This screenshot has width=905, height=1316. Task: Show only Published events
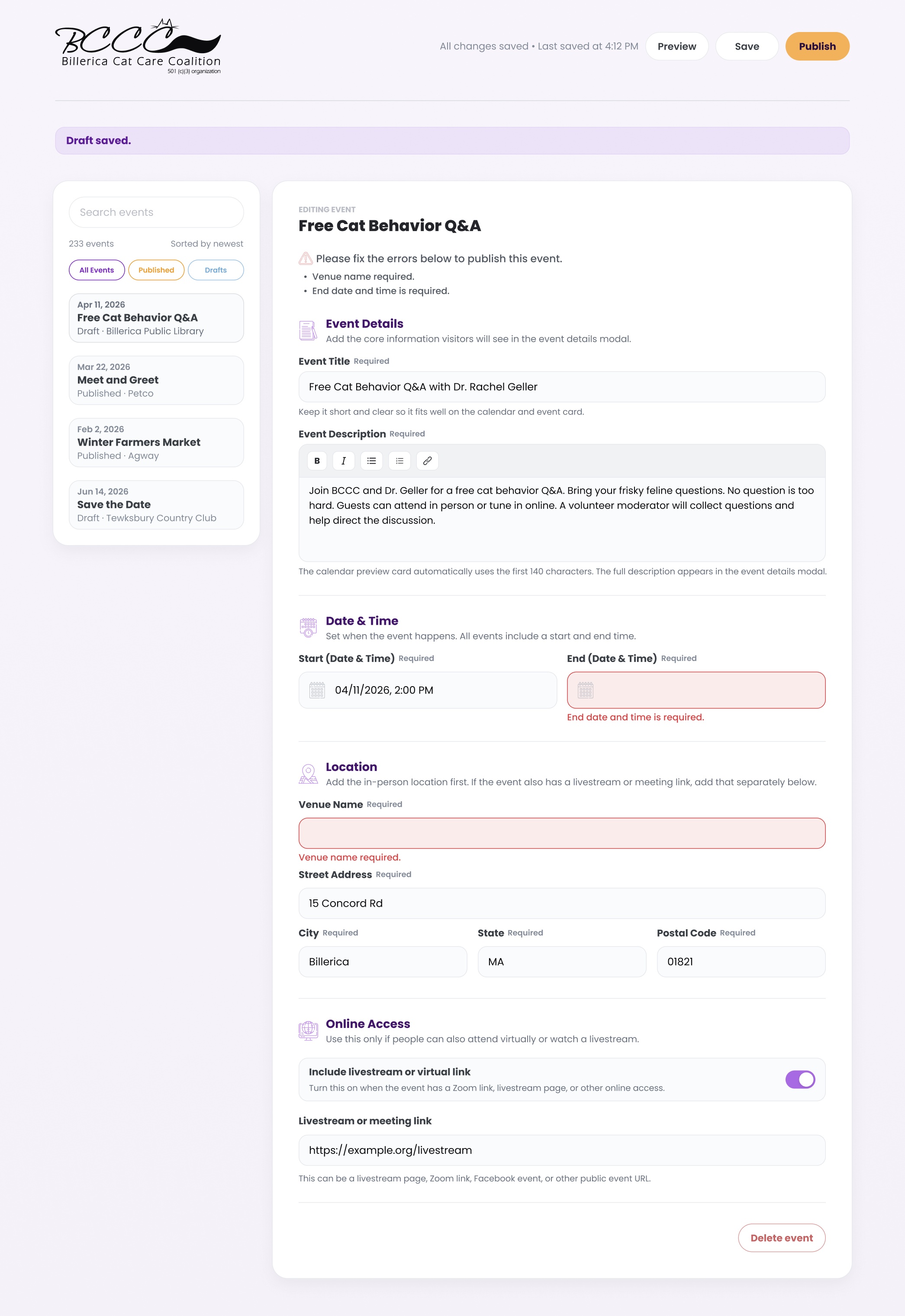(x=156, y=270)
